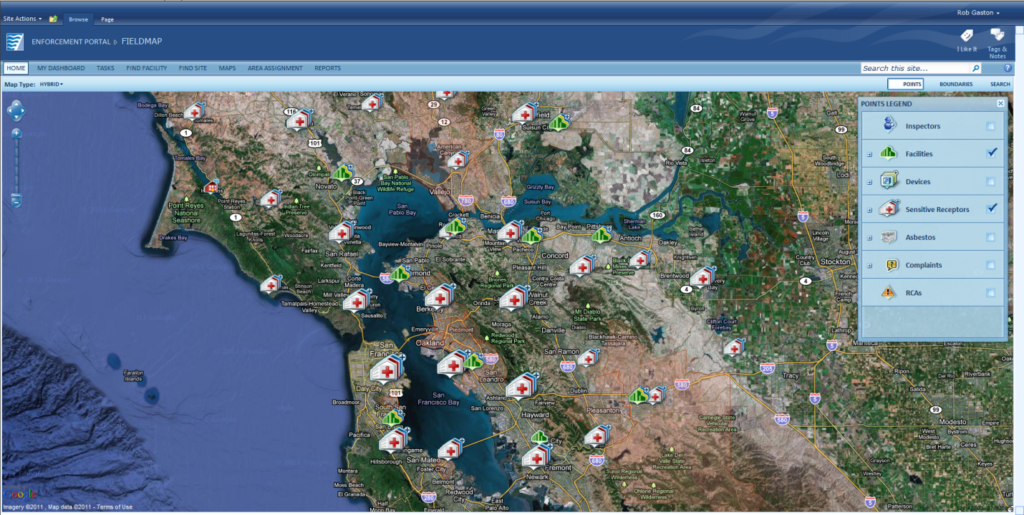The image size is (1024, 515).
Task: Follow the ENFORCEMENT PORTAL breadcrumb link
Action: [x=71, y=42]
